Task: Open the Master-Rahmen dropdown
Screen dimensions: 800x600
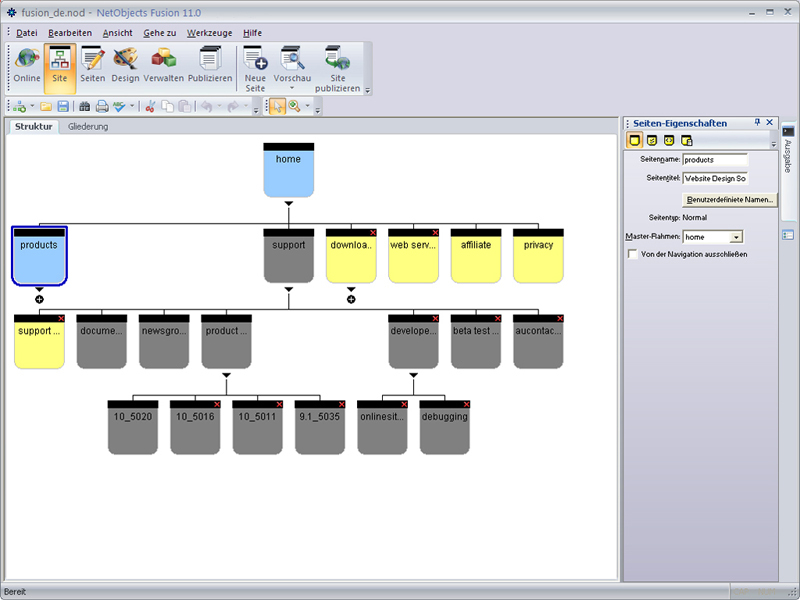Action: [736, 237]
